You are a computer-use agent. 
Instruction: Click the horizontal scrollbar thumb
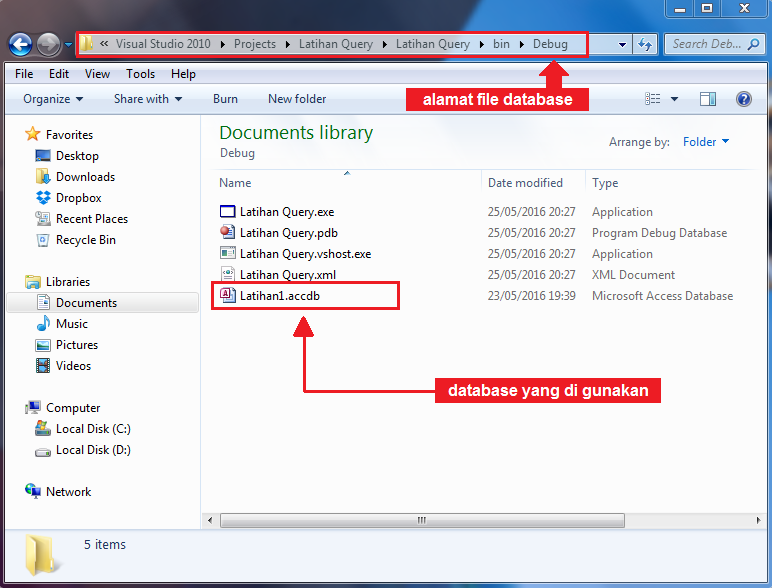(422, 520)
